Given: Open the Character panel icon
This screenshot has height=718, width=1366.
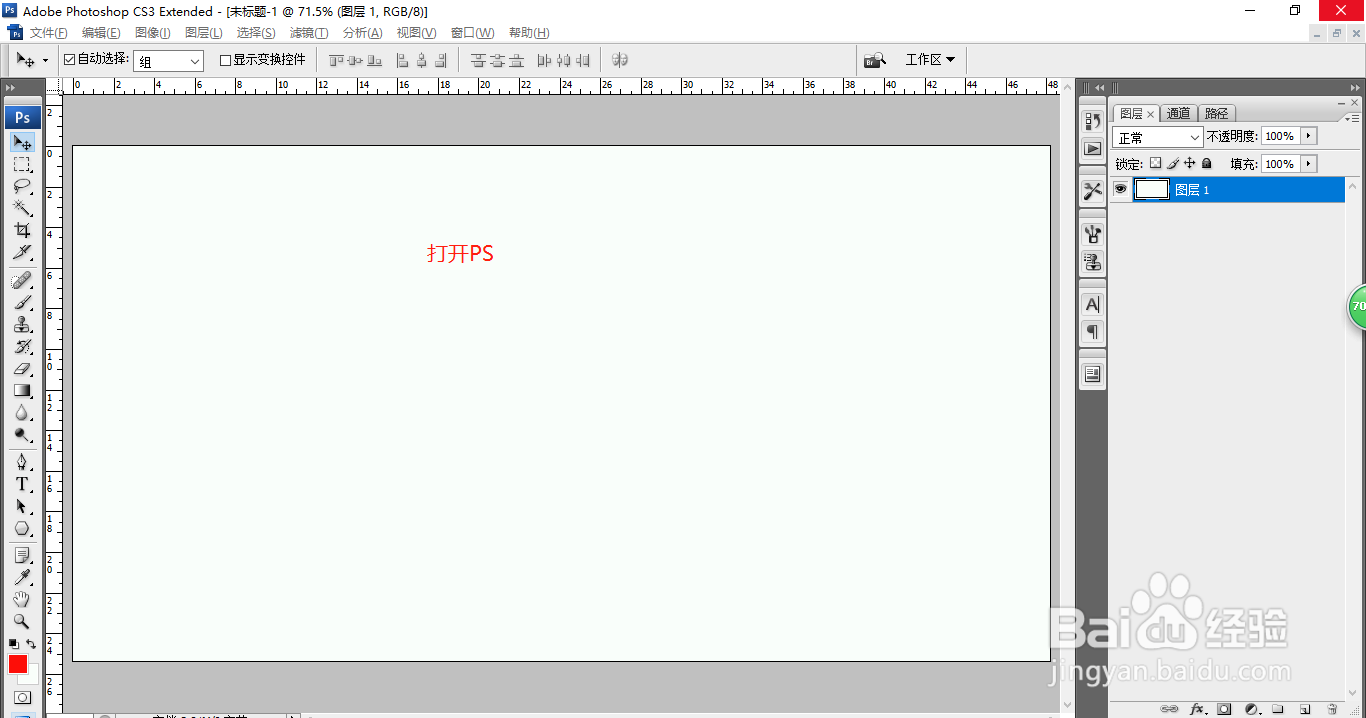Looking at the screenshot, I should click(1093, 304).
